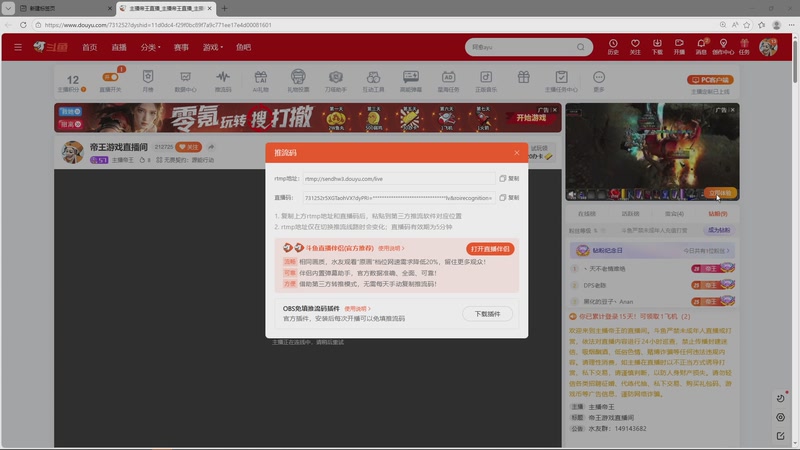Open 下载 download icon
800x450 pixels.
(657, 47)
